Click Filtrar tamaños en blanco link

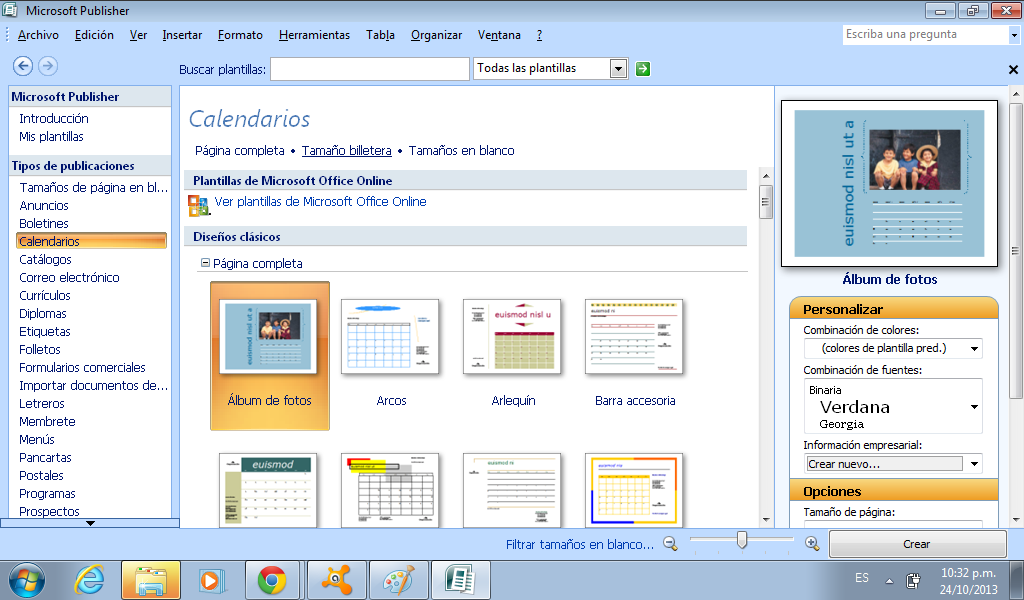click(579, 545)
